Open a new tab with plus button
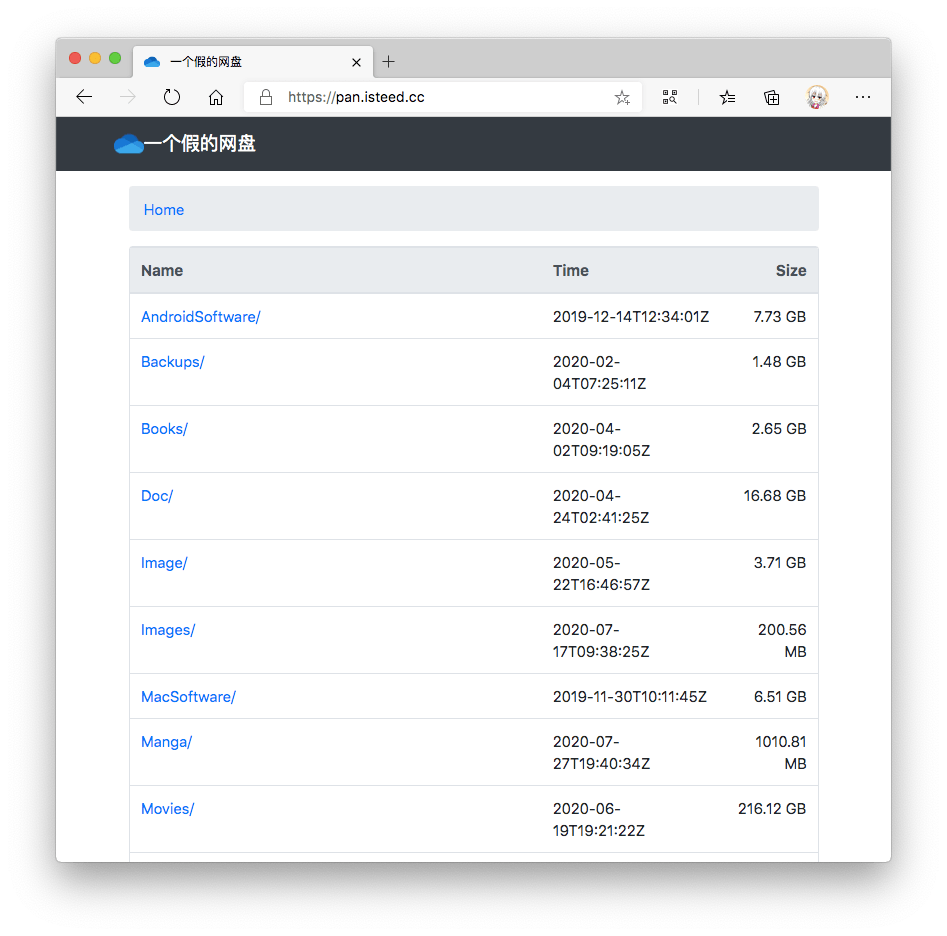Image resolution: width=947 pixels, height=936 pixels. tap(389, 62)
